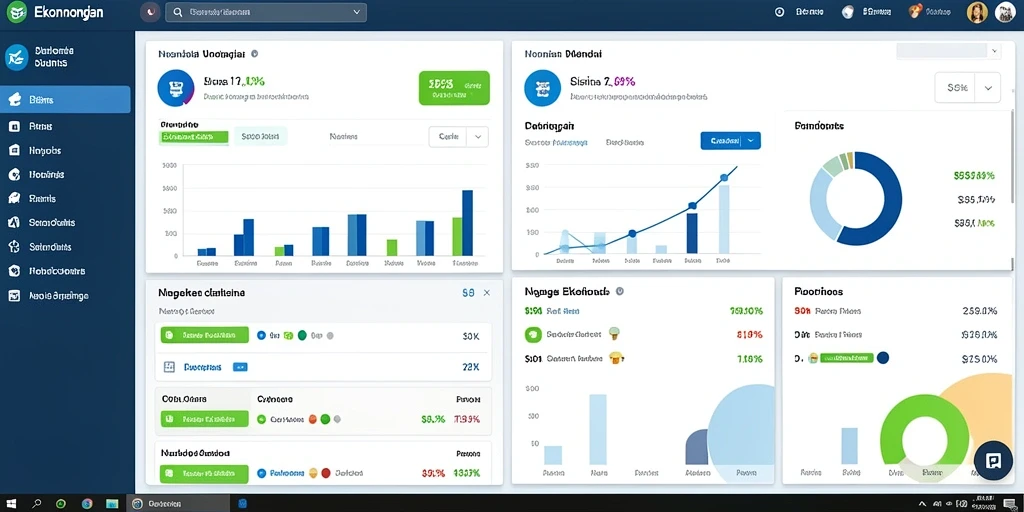Open the browser icon in the taskbar

tap(87, 504)
